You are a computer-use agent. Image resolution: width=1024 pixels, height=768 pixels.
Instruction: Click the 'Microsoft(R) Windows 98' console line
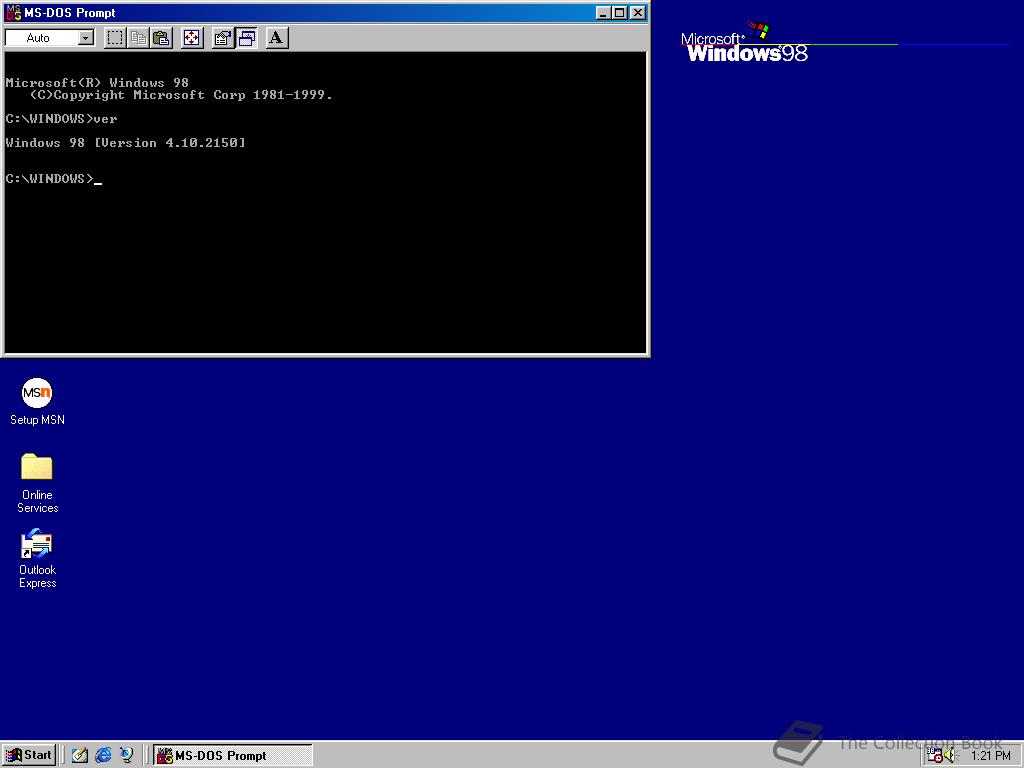[97, 83]
